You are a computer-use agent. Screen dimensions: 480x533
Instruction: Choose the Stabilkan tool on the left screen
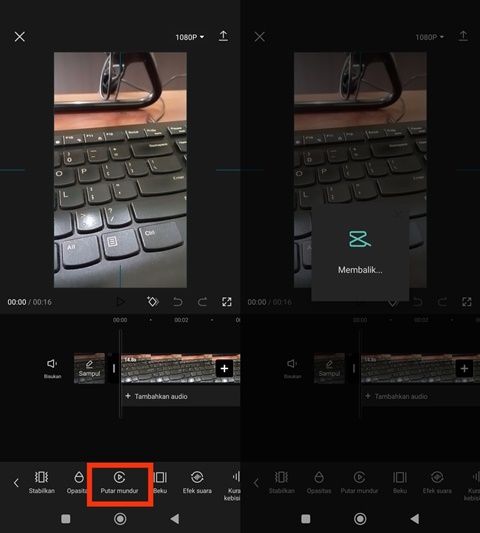coord(41,482)
